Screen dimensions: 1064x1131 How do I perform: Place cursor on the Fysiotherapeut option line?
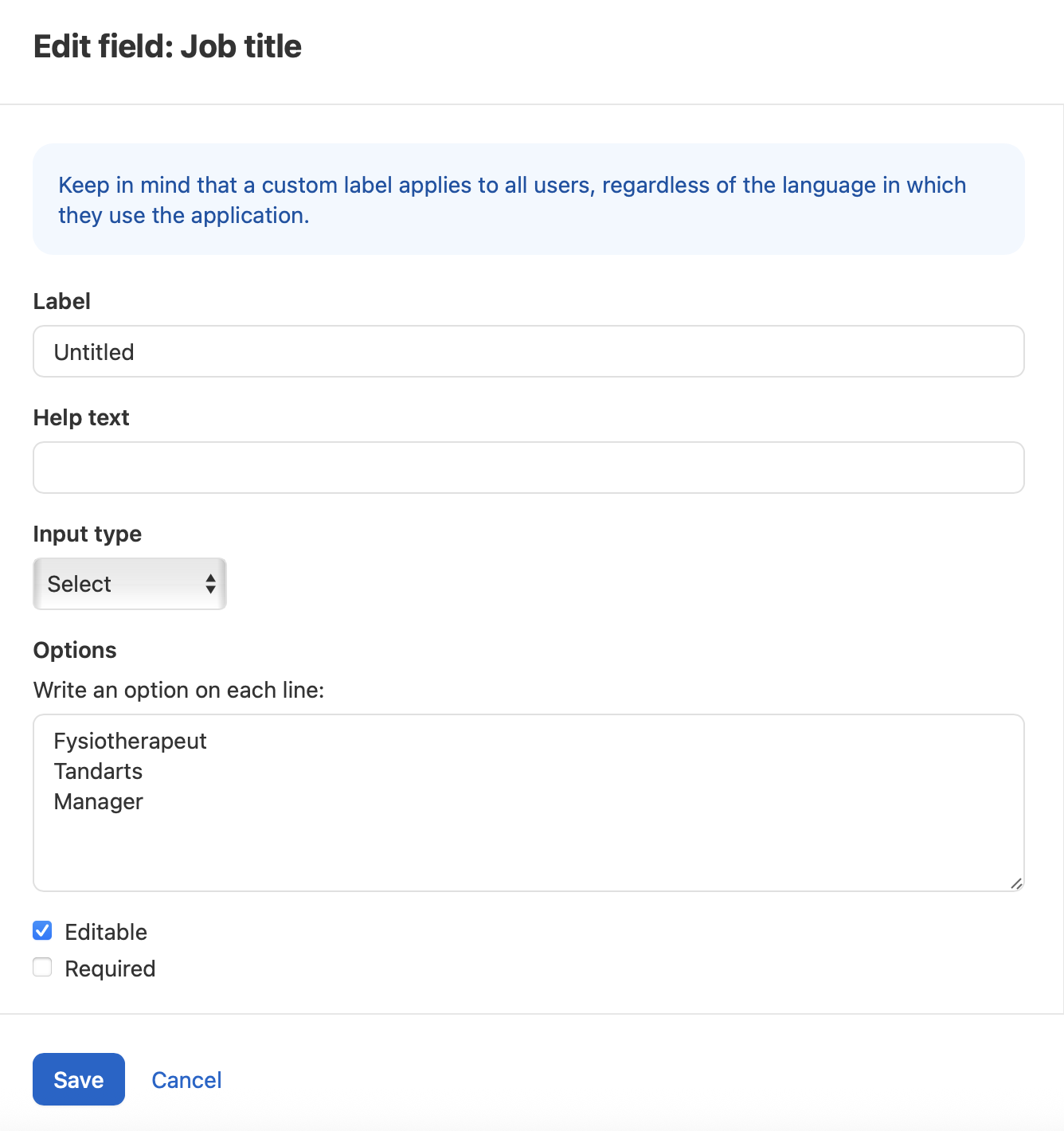coord(130,742)
